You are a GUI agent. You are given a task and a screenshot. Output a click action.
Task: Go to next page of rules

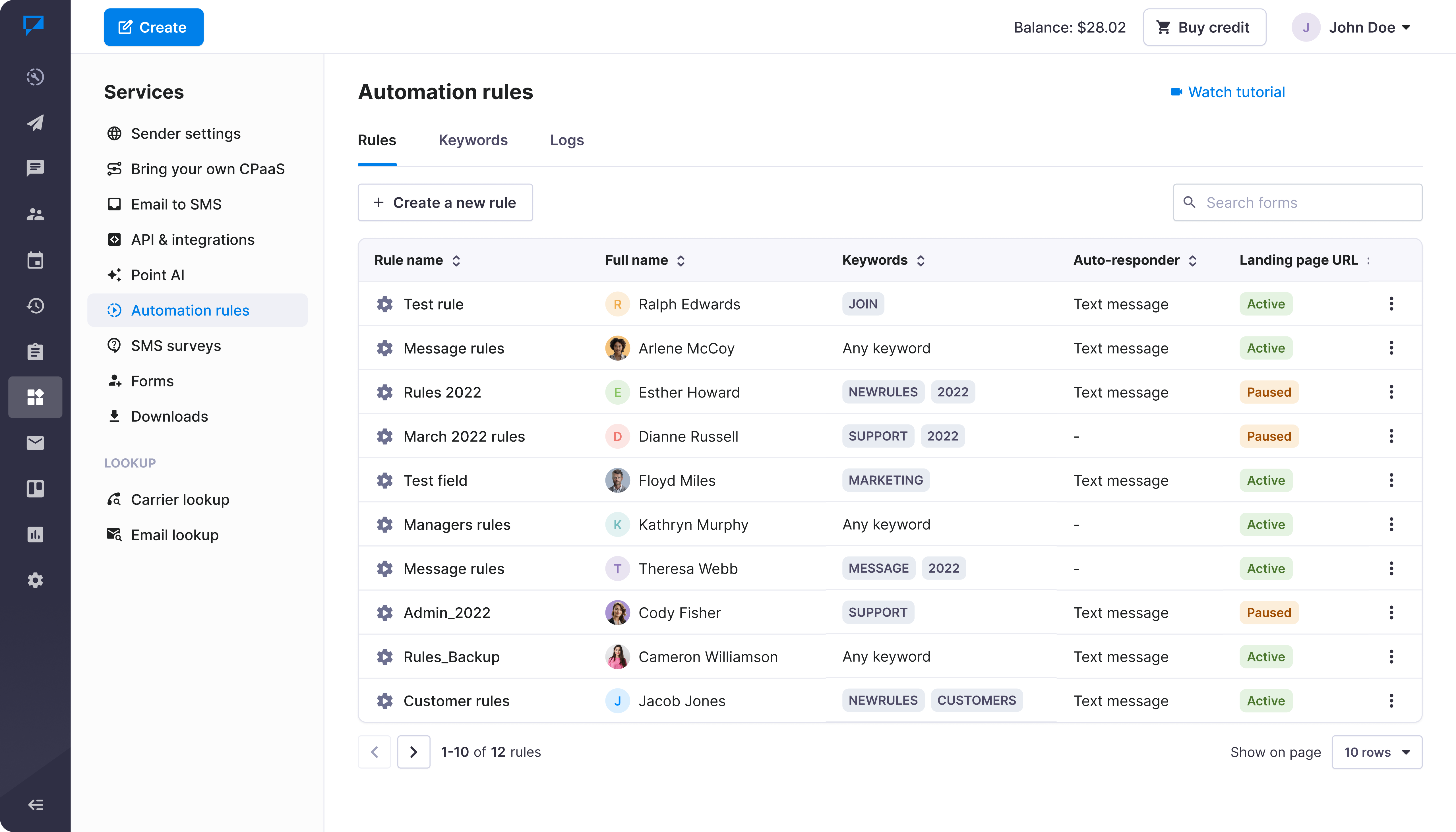[413, 752]
